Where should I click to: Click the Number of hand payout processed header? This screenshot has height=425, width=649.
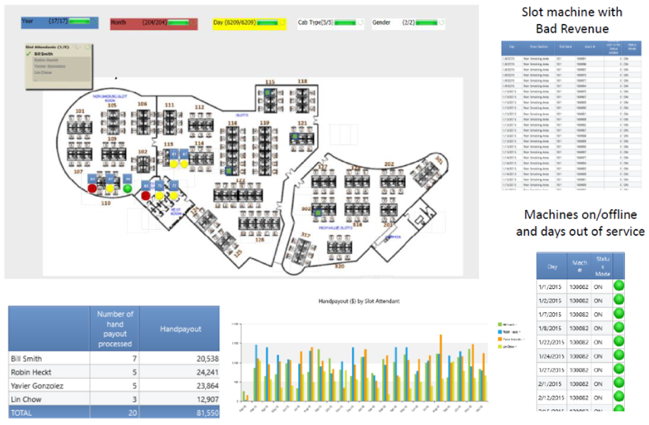(115, 329)
